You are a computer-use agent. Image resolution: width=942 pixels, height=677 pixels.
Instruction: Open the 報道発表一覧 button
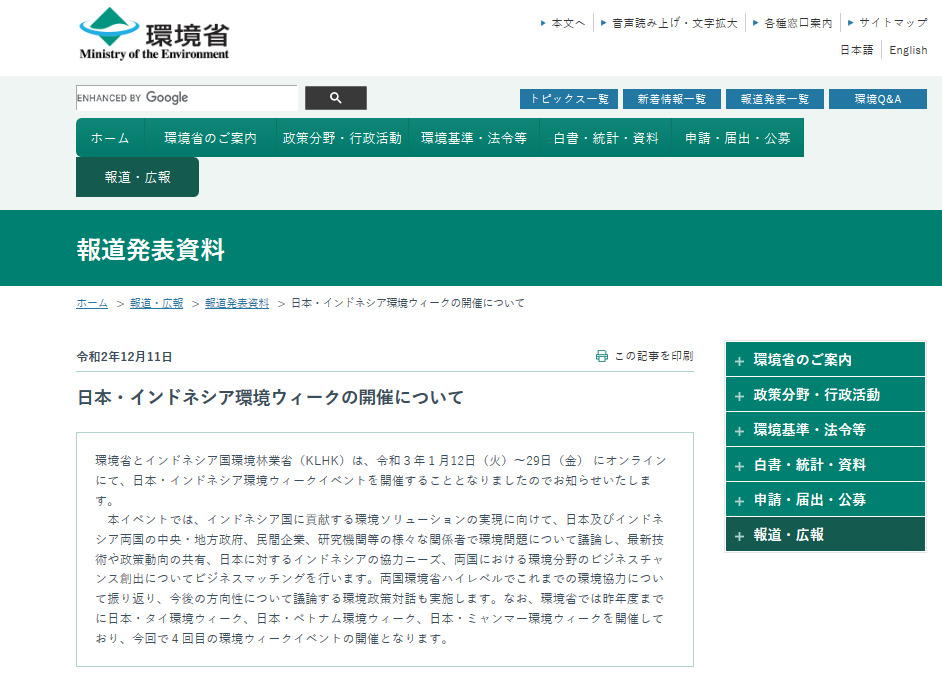tap(774, 99)
